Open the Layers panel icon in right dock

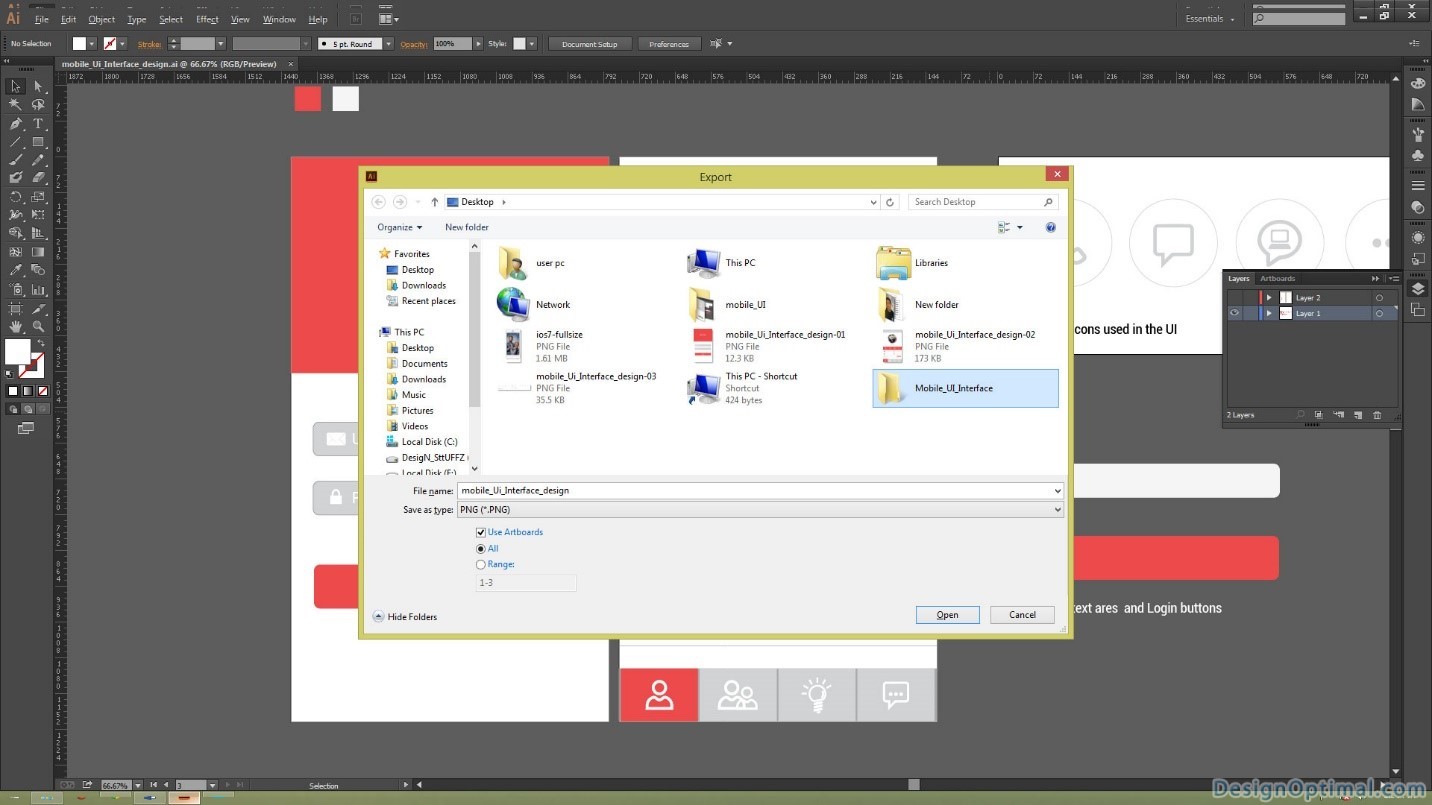tap(1418, 288)
